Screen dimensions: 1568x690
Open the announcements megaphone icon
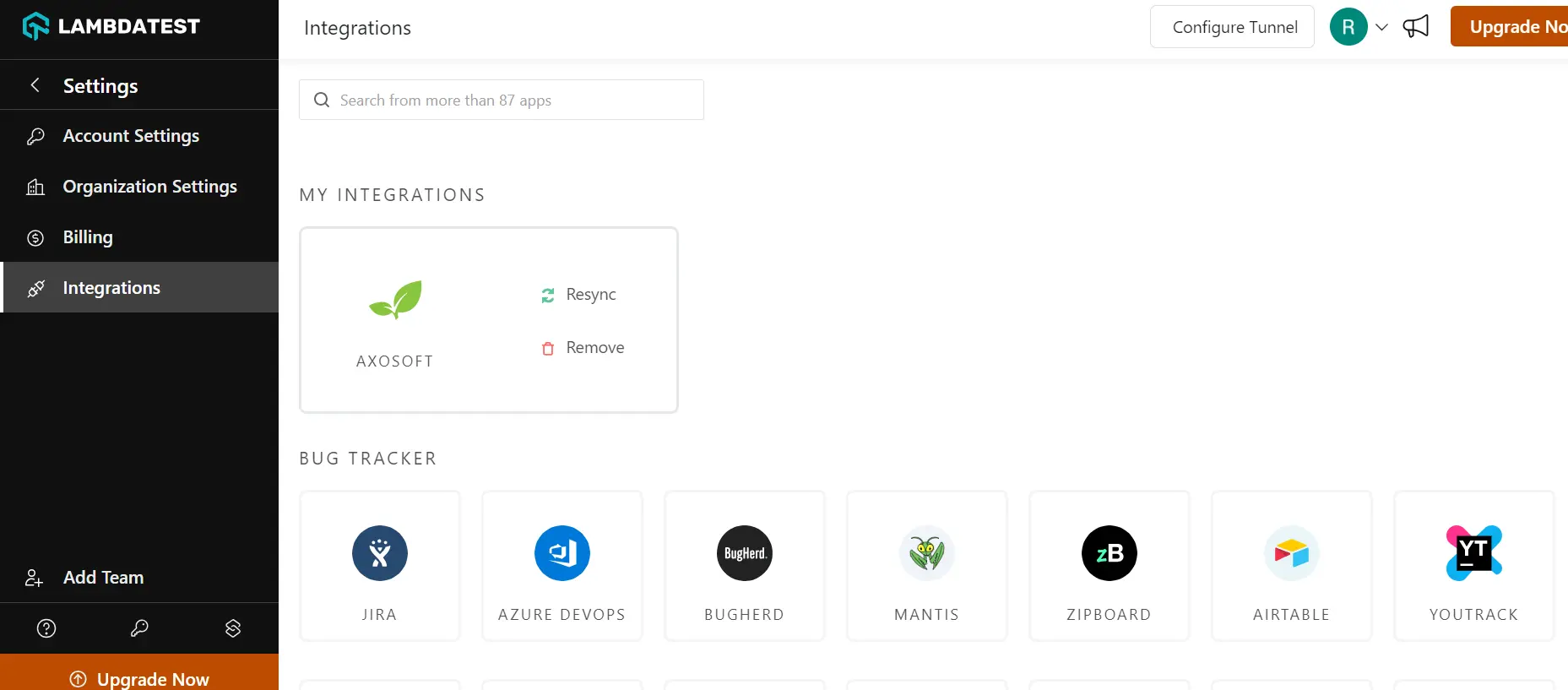click(x=1416, y=27)
